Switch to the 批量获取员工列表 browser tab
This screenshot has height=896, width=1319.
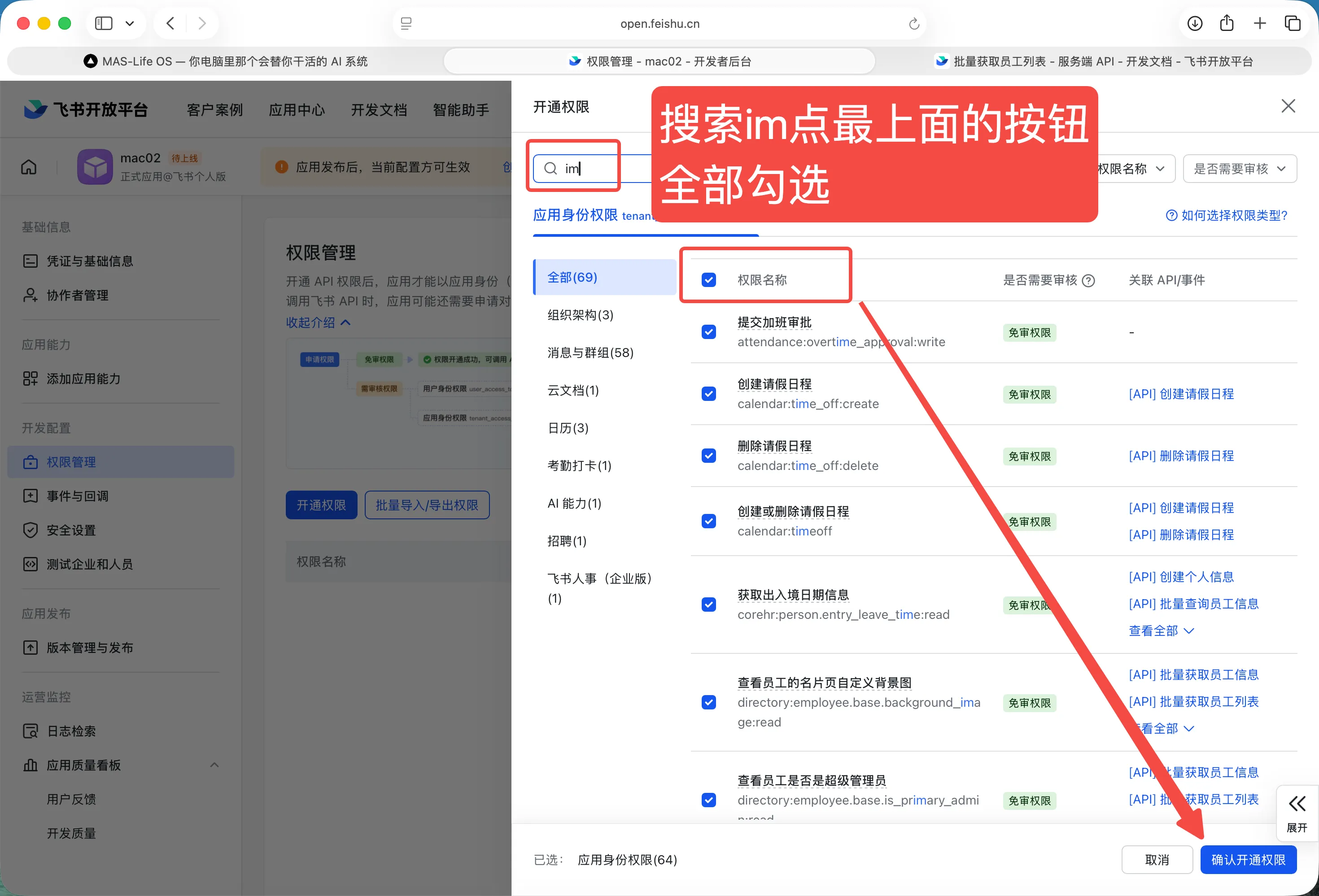(1093, 61)
